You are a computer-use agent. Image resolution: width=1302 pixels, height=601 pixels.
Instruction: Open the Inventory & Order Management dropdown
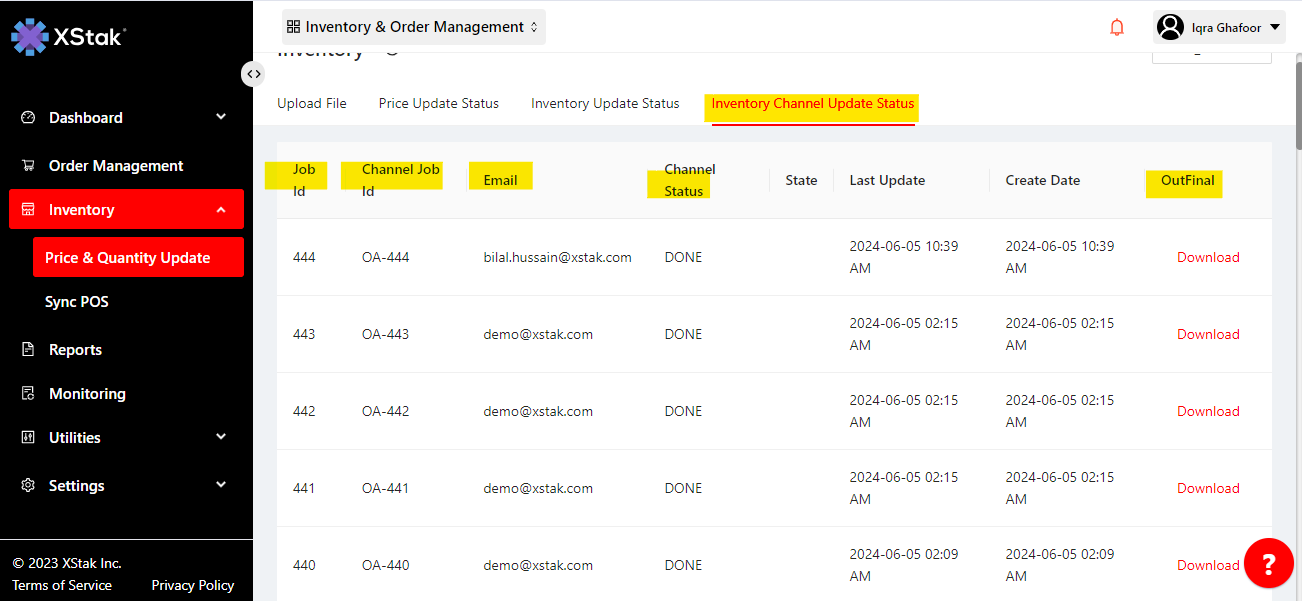click(414, 27)
